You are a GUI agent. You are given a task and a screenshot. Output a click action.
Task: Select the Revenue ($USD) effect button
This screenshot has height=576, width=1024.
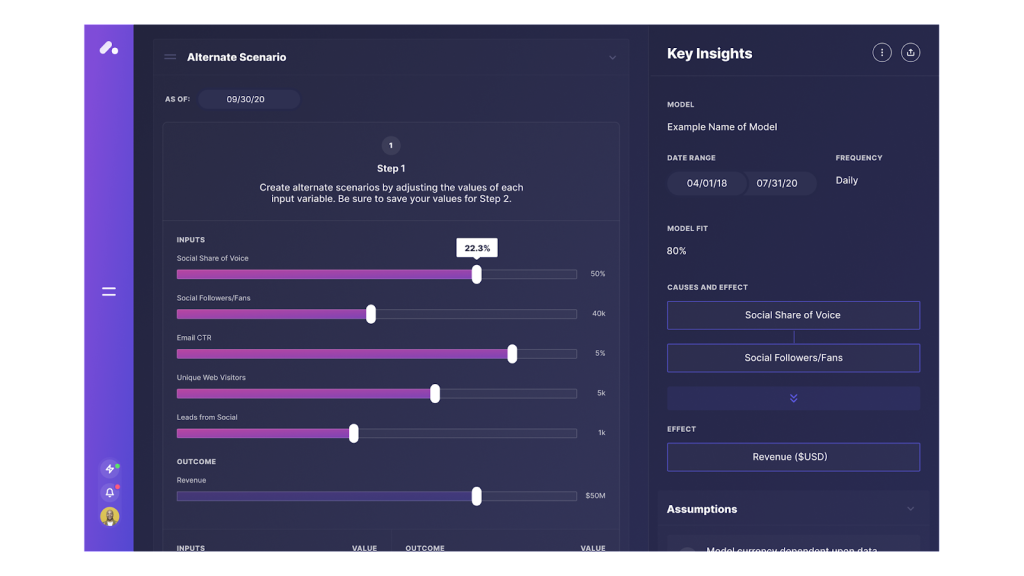tap(793, 457)
